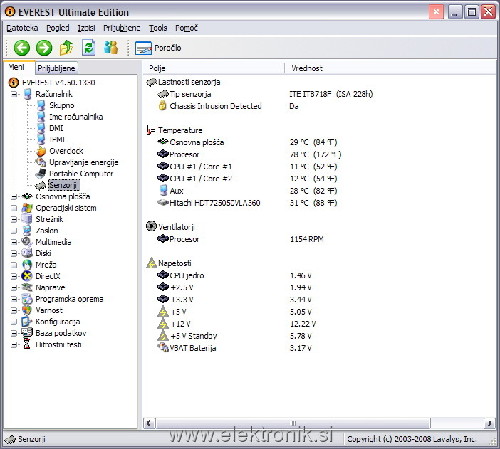Expand the Mreža tree node
500x449 pixels.
point(14,265)
